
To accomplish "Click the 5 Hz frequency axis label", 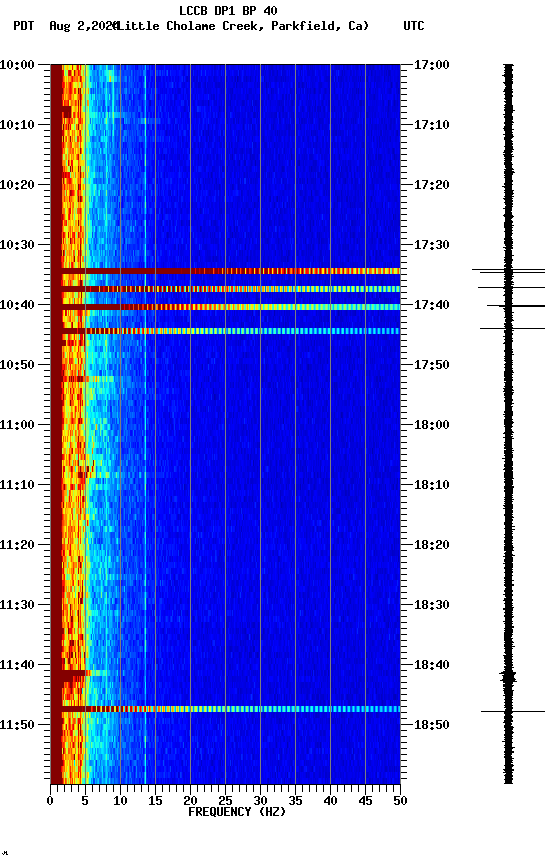I will point(85,801).
